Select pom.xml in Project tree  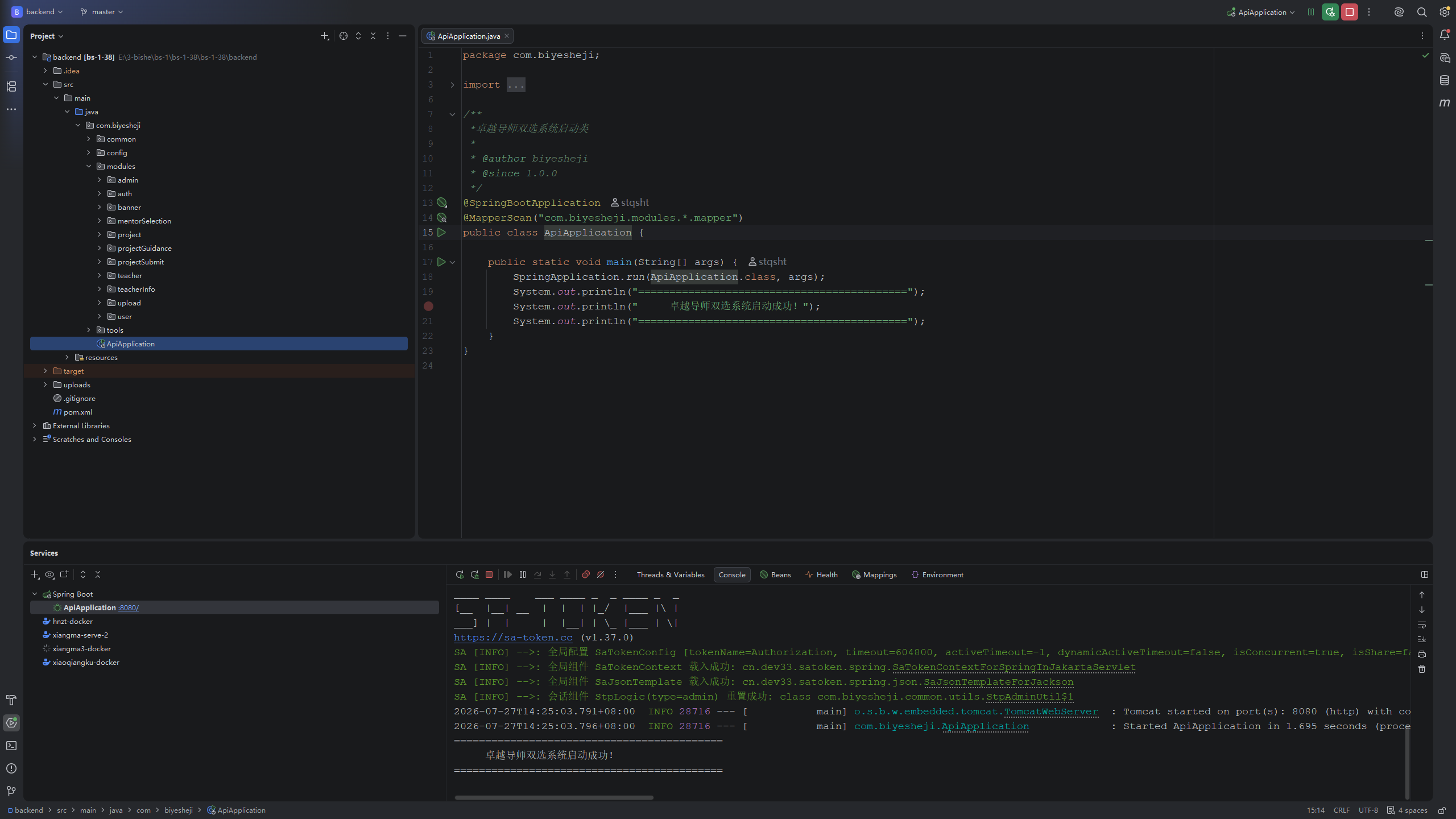point(77,412)
